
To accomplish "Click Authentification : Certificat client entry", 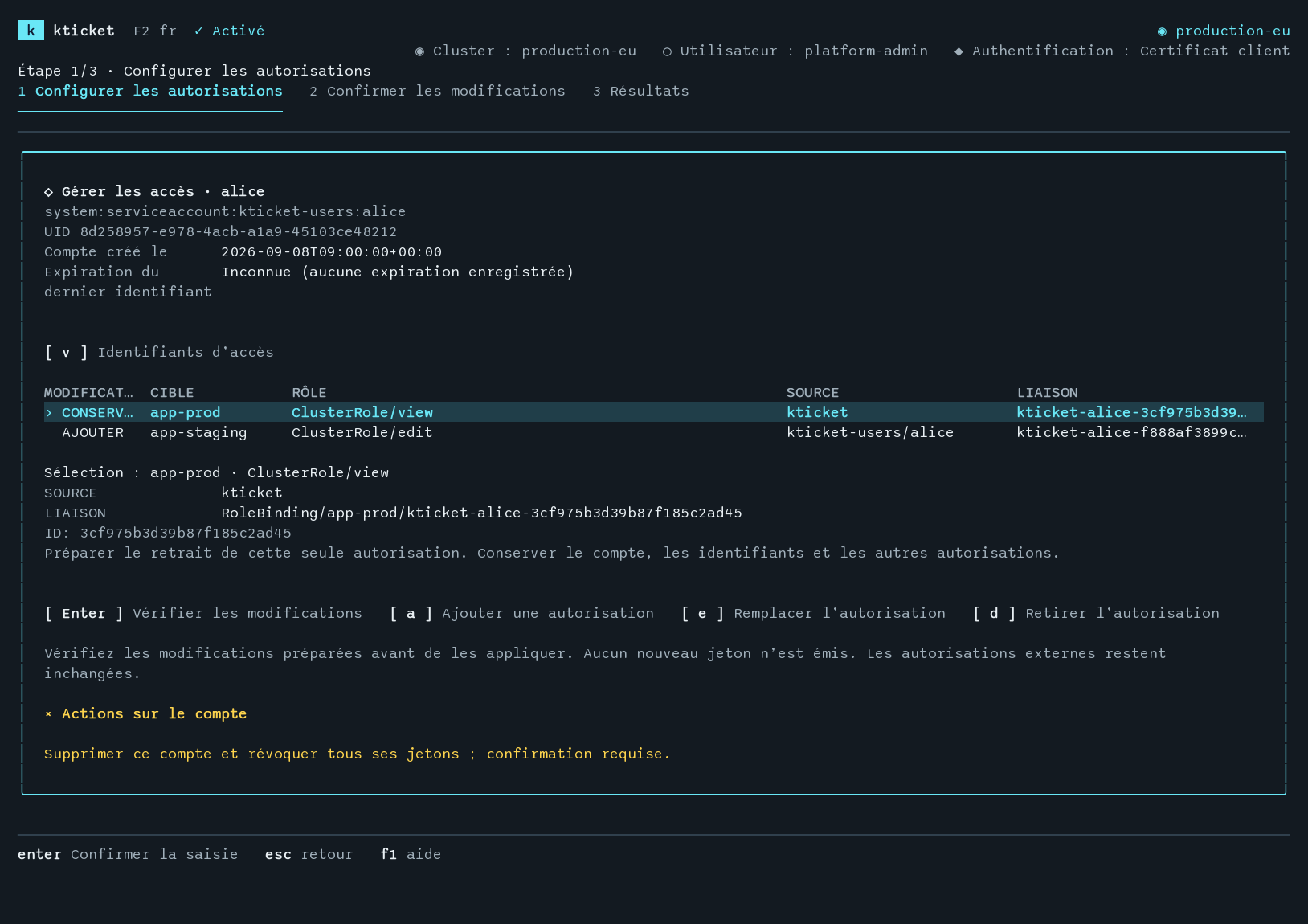I will click(x=1122, y=51).
